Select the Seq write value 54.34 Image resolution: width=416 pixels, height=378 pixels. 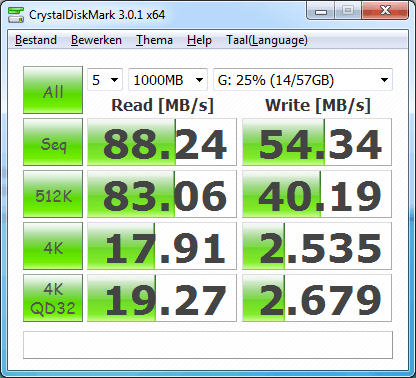317,142
